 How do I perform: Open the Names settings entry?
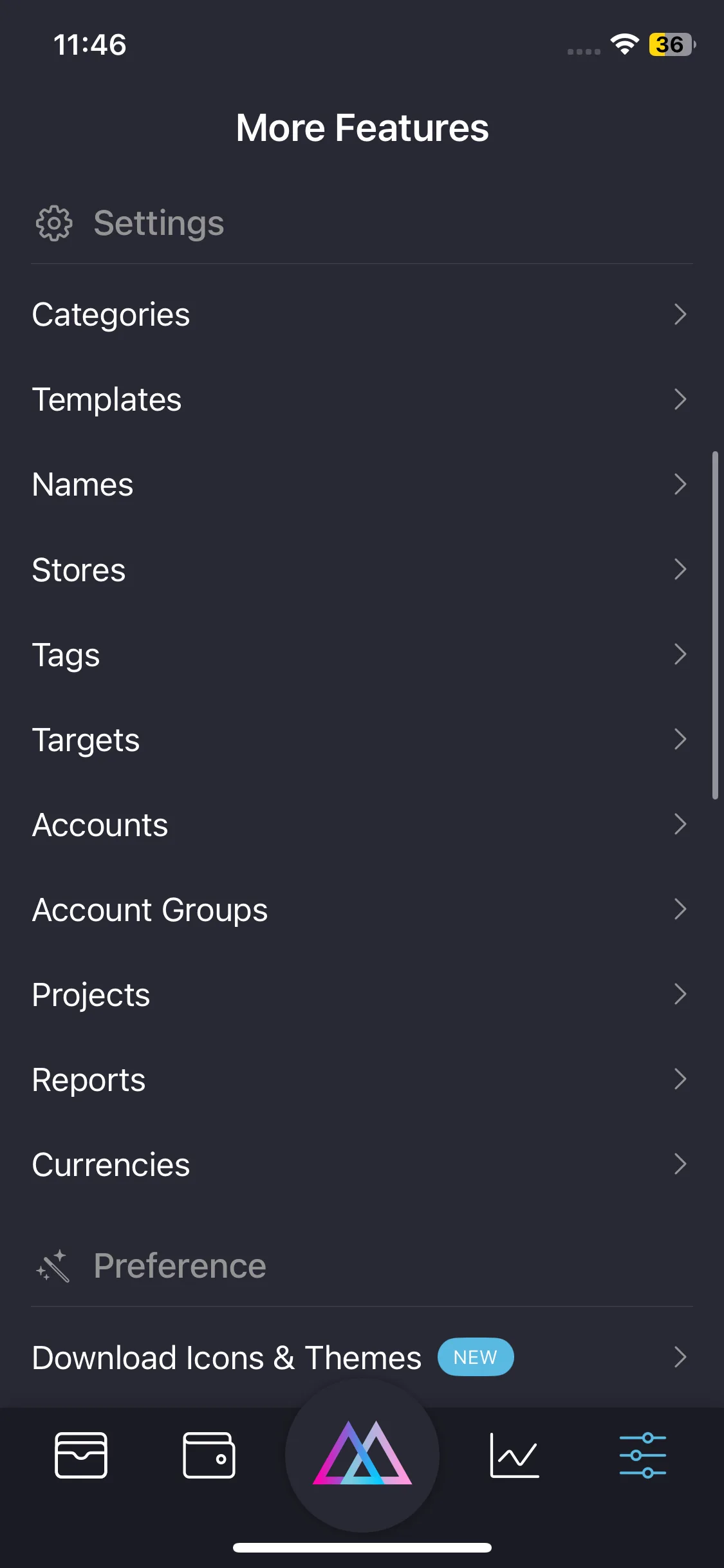[83, 485]
